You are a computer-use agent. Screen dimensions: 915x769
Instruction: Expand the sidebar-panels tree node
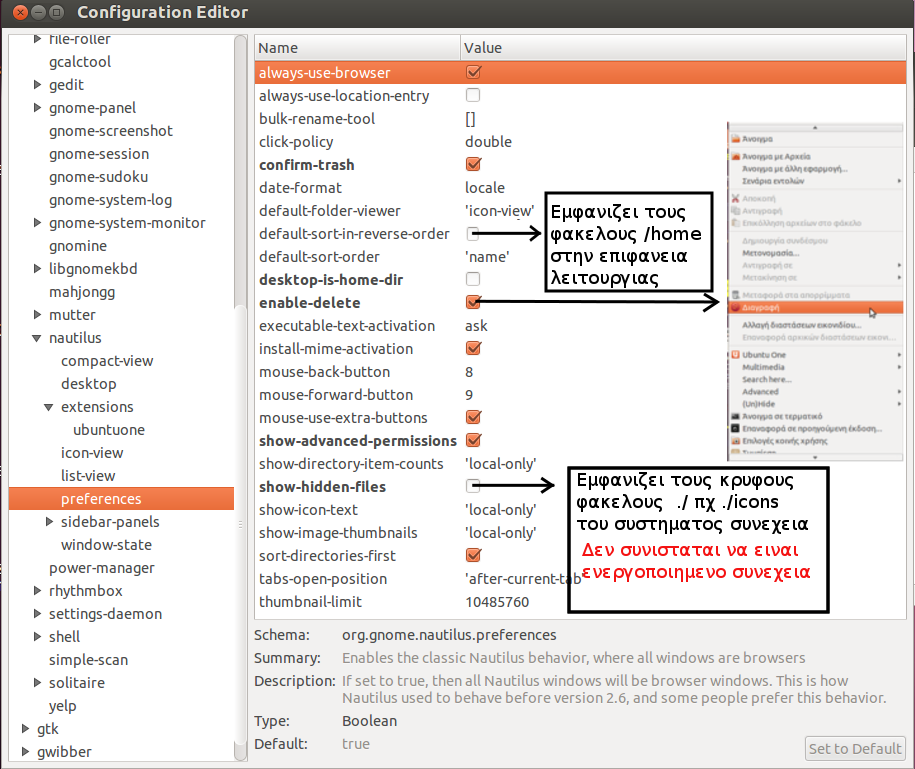pyautogui.click(x=50, y=522)
